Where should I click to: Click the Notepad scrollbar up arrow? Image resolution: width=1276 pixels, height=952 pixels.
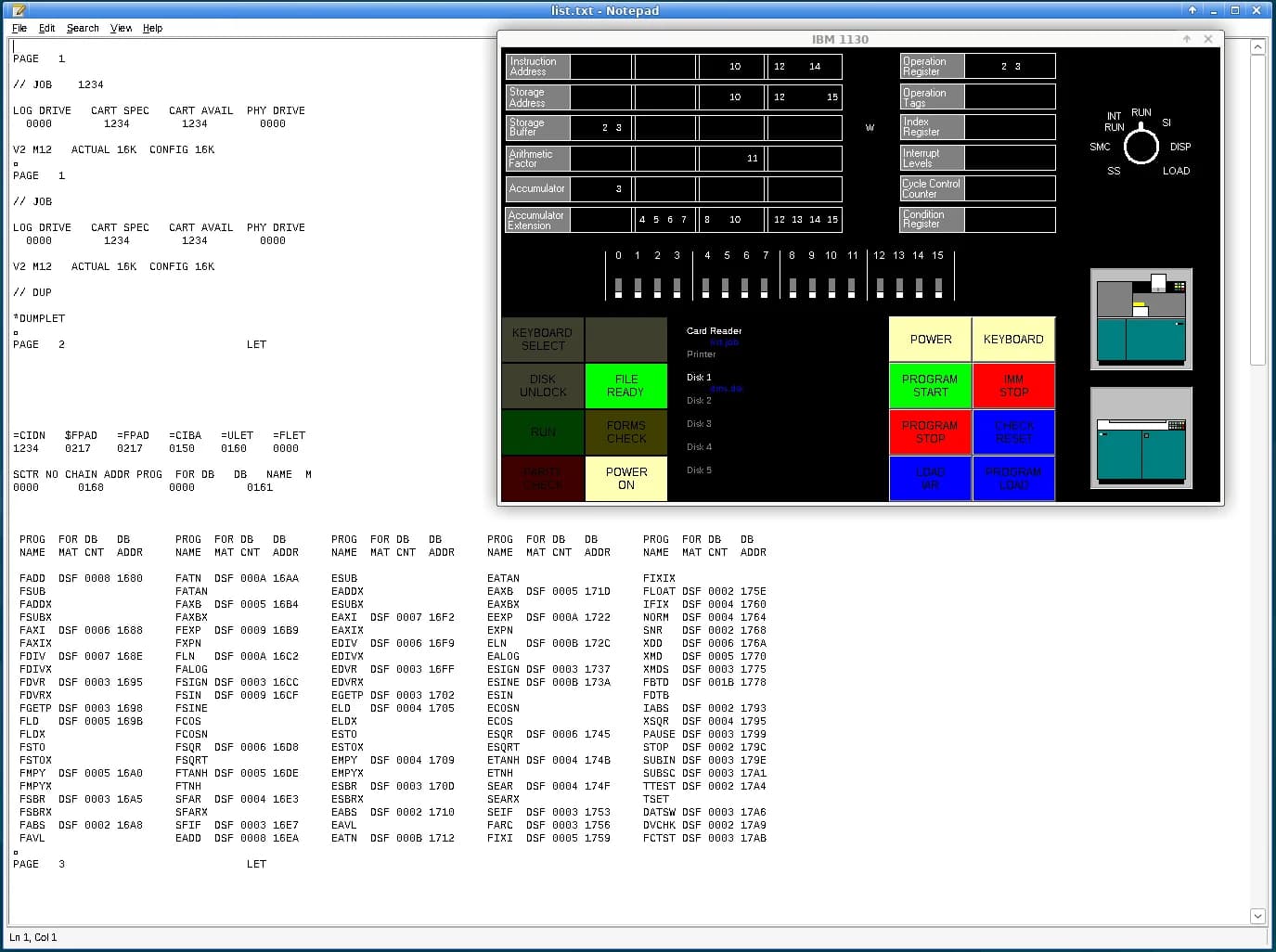click(1257, 46)
